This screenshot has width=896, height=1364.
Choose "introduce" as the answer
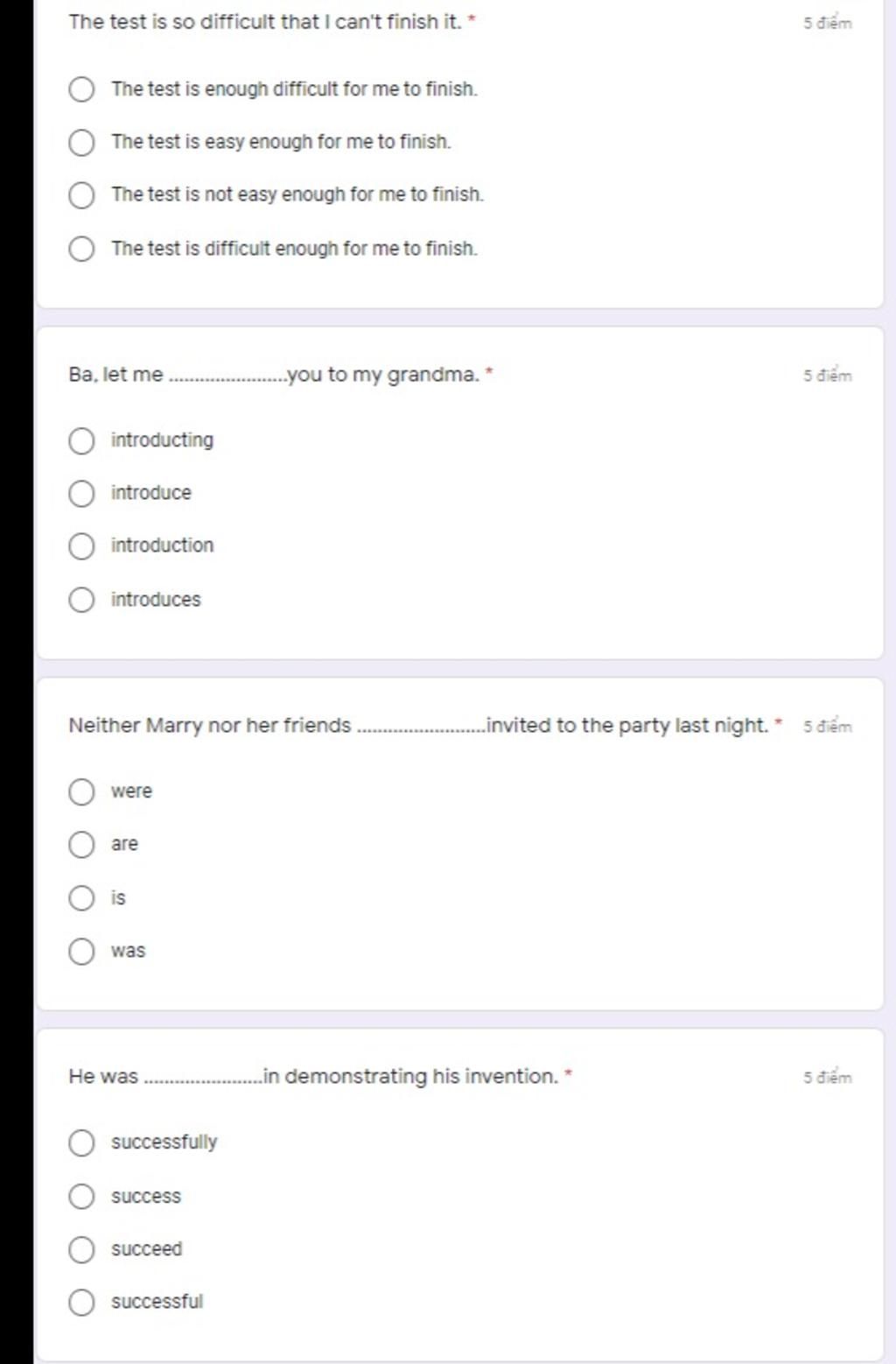[x=81, y=493]
